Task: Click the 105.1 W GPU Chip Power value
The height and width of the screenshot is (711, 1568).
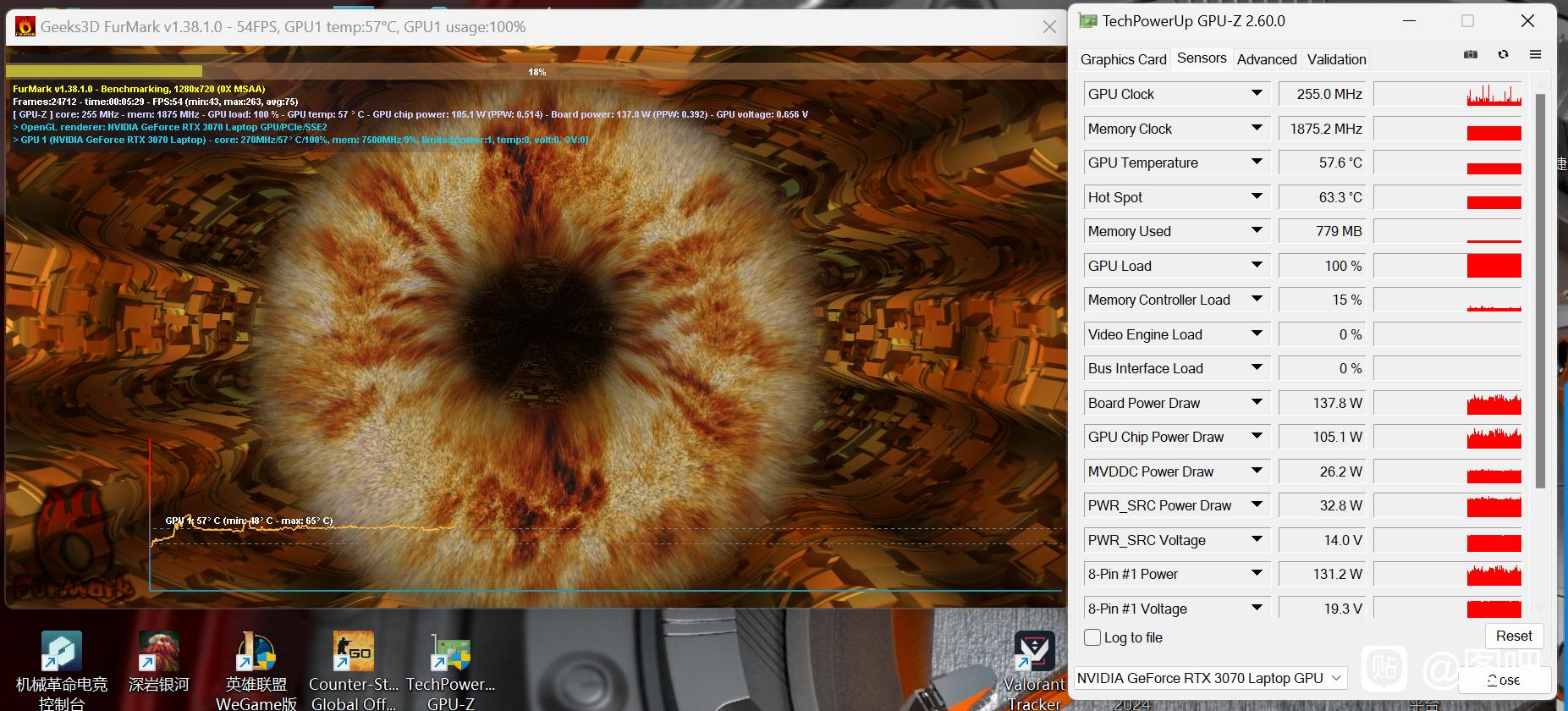Action: (1321, 437)
